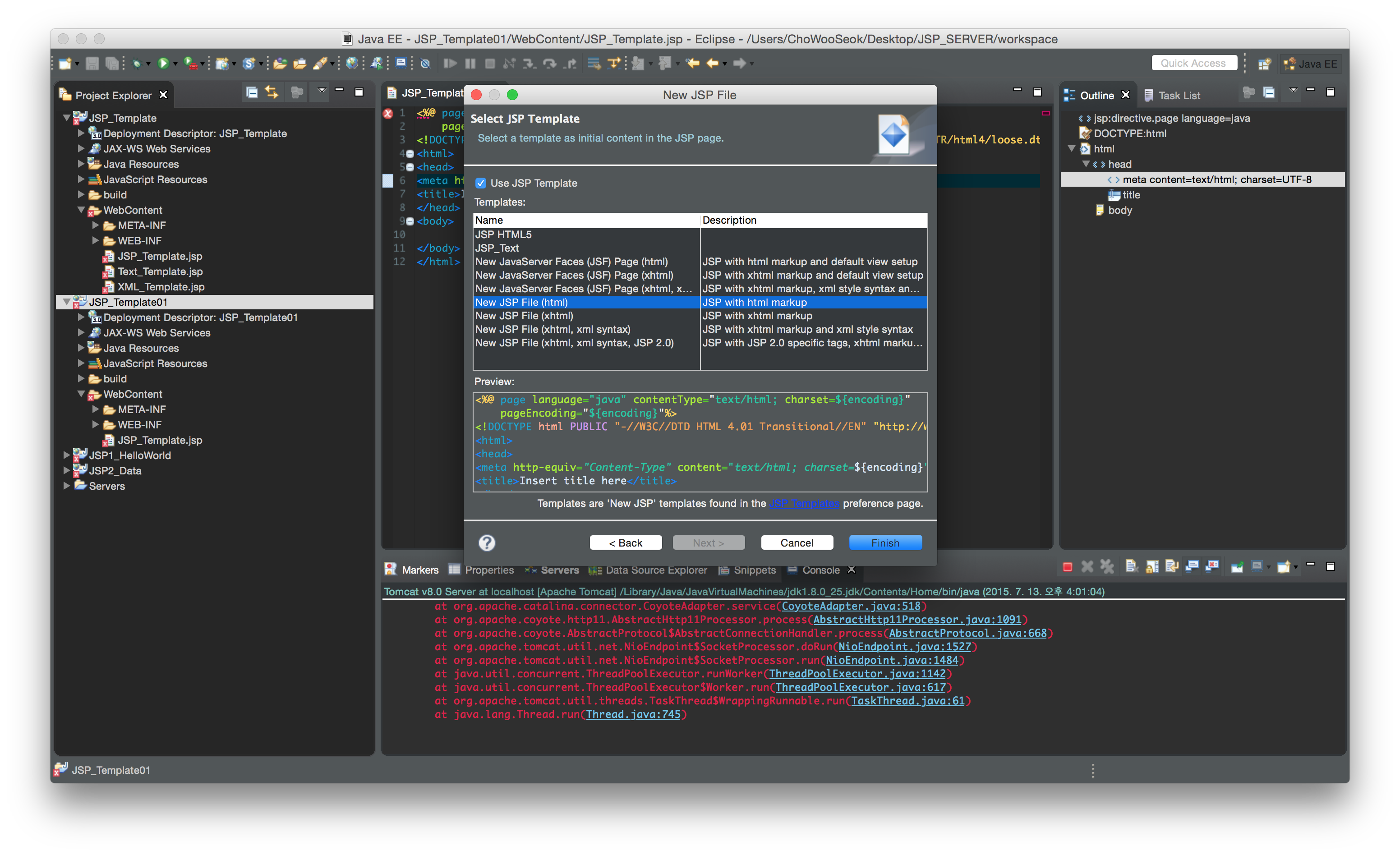1400x855 pixels.
Task: Click the Debug bug toolbar icon
Action: [x=136, y=64]
